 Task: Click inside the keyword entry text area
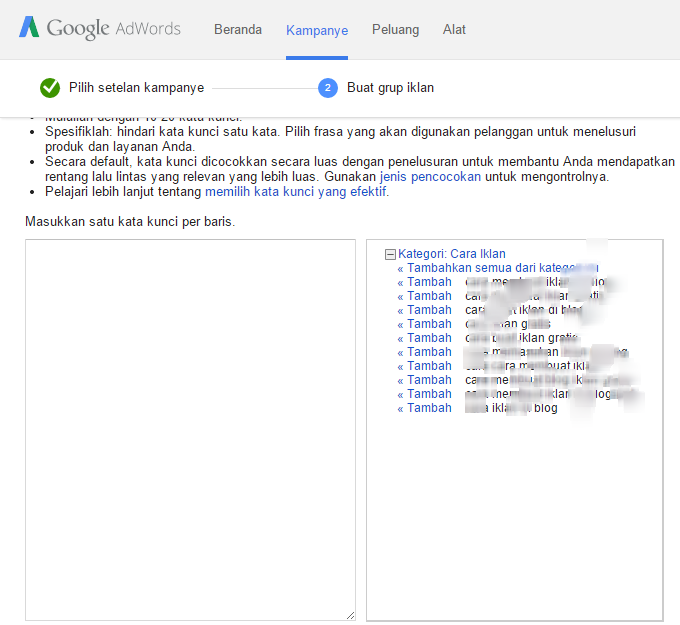(x=190, y=430)
